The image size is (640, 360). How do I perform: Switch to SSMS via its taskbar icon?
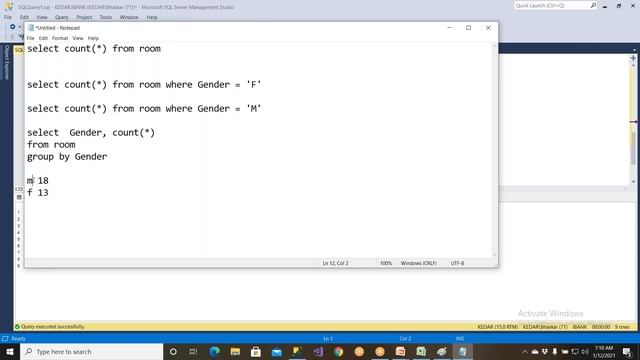tap(298, 351)
